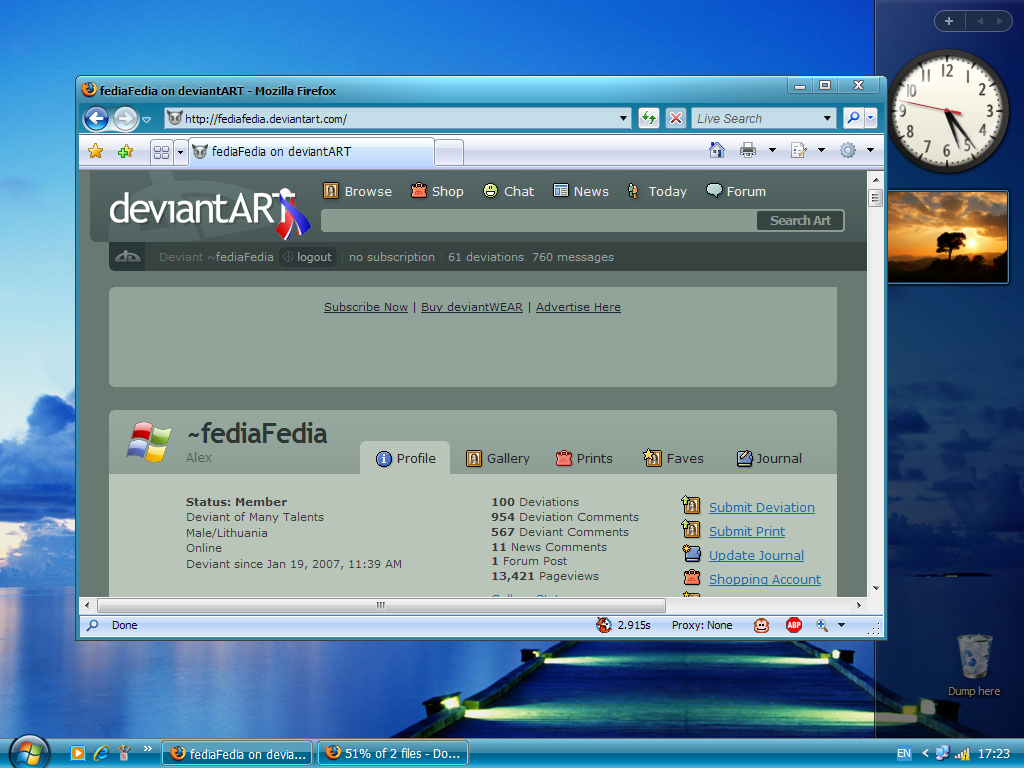Viewport: 1024px width, 768px height.
Task: Open the Windows Start orb
Action: [x=29, y=752]
